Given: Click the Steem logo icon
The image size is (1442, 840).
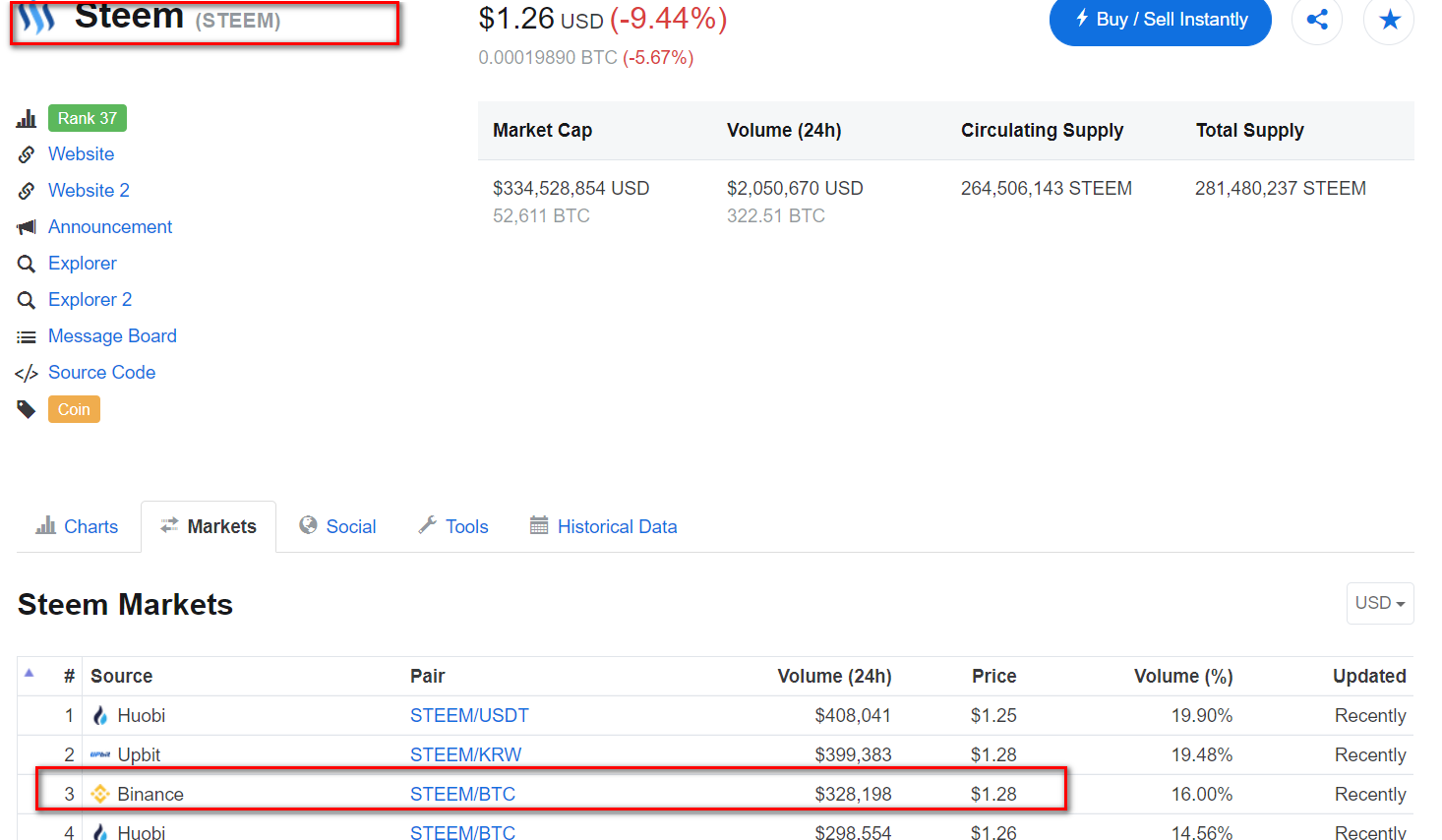Looking at the screenshot, I should 36,18.
